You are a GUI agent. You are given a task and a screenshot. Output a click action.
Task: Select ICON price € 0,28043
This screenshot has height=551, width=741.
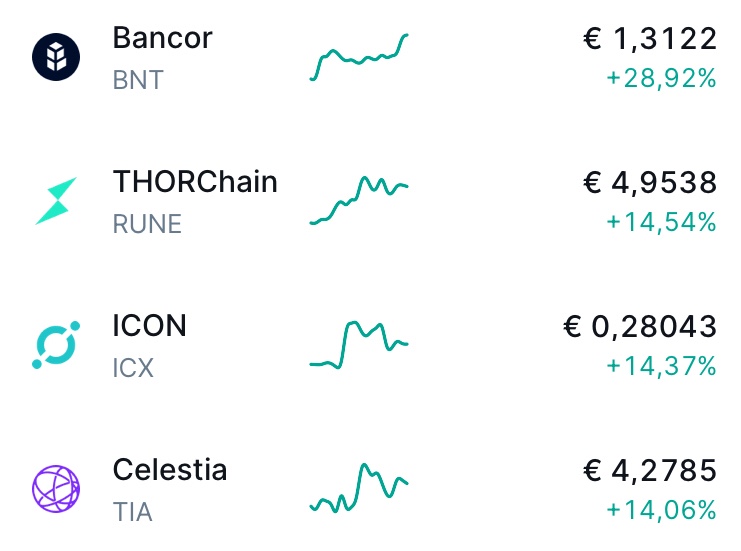pos(640,327)
